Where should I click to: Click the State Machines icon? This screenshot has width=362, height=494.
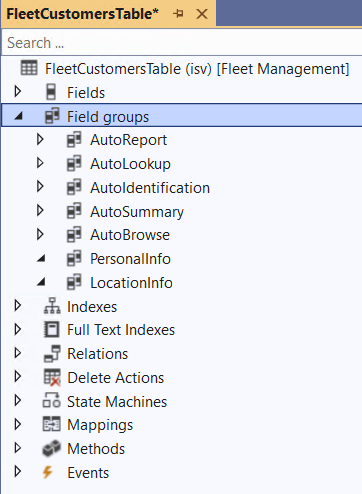(x=52, y=401)
